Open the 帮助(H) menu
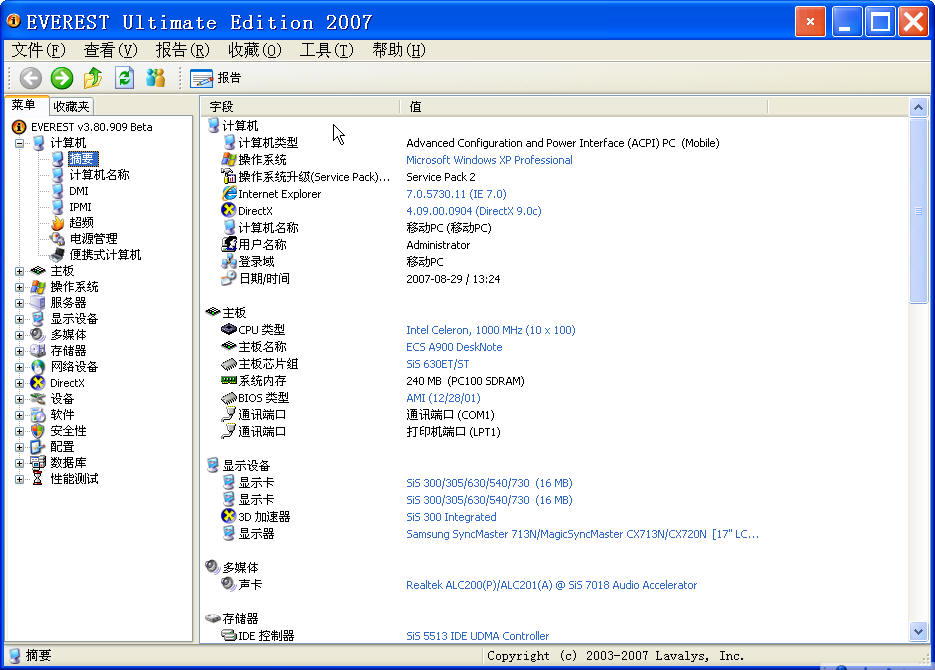 399,50
